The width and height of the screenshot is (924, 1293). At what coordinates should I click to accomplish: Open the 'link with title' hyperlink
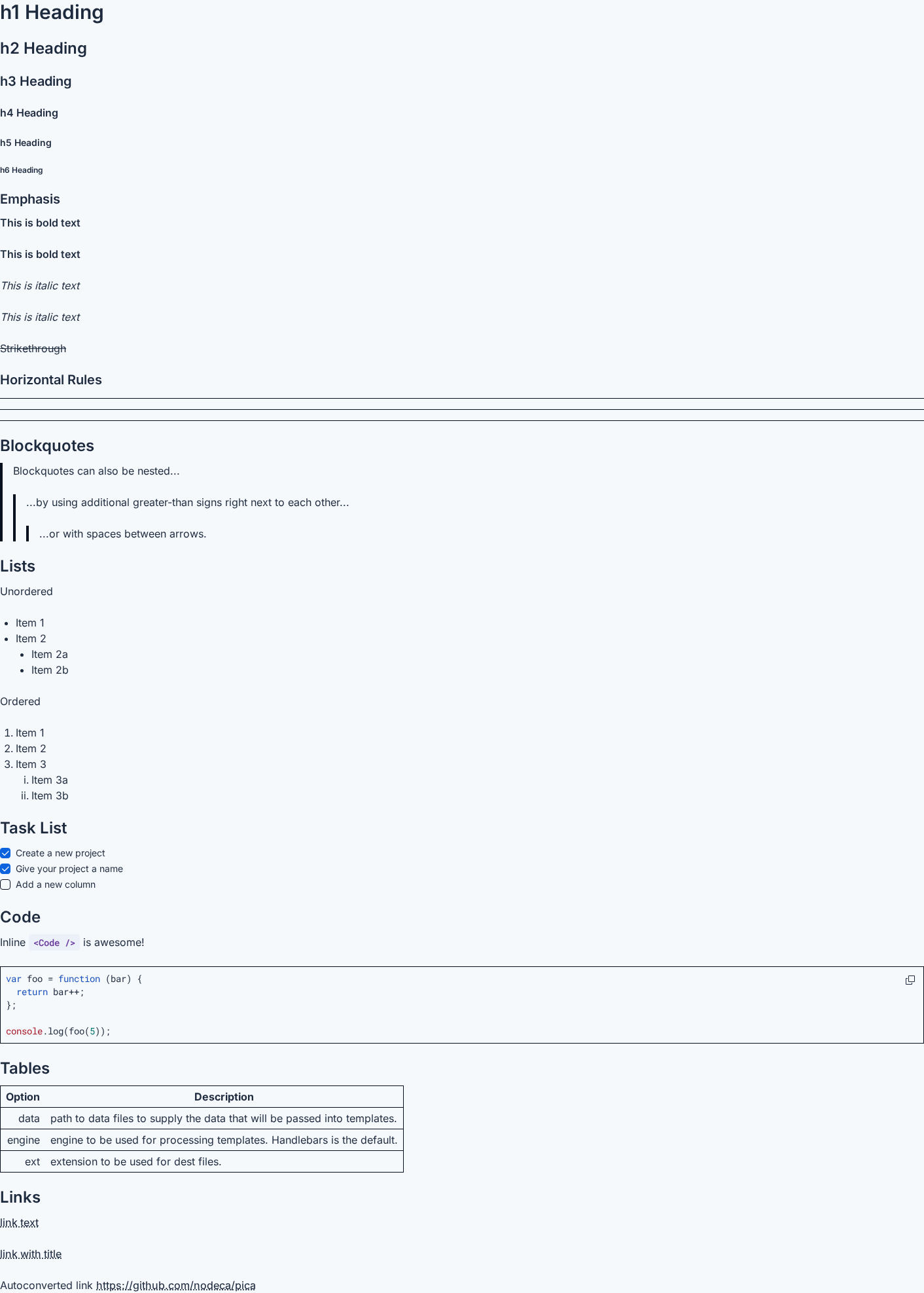[31, 1254]
